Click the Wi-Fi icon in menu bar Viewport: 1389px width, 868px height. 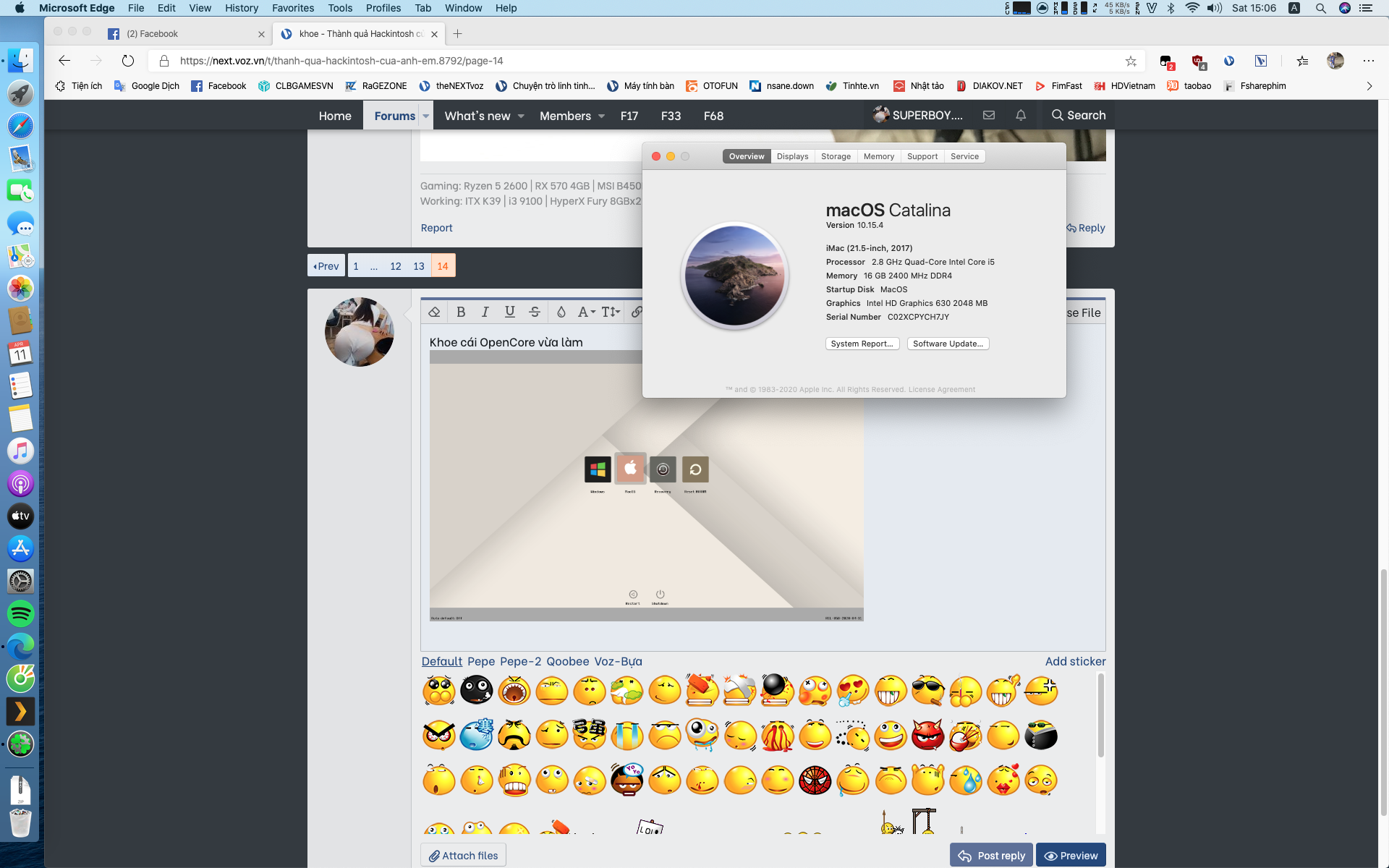coord(1192,8)
